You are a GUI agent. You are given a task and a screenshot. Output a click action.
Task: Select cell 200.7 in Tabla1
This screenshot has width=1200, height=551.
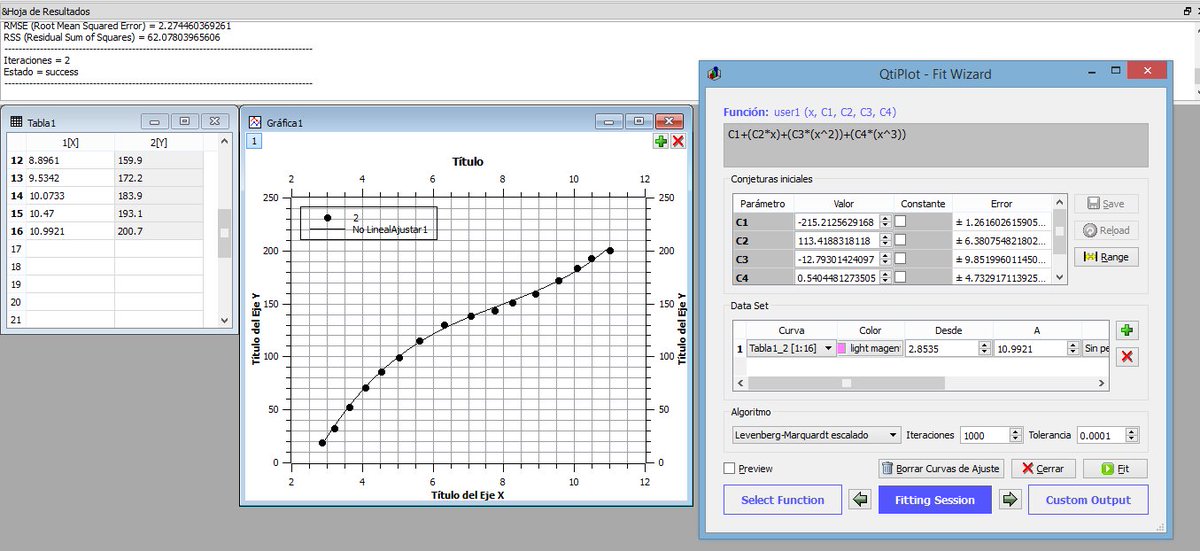tap(159, 232)
